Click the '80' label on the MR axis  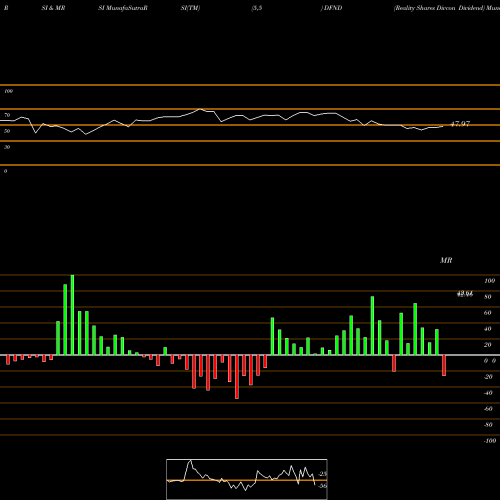[488, 297]
